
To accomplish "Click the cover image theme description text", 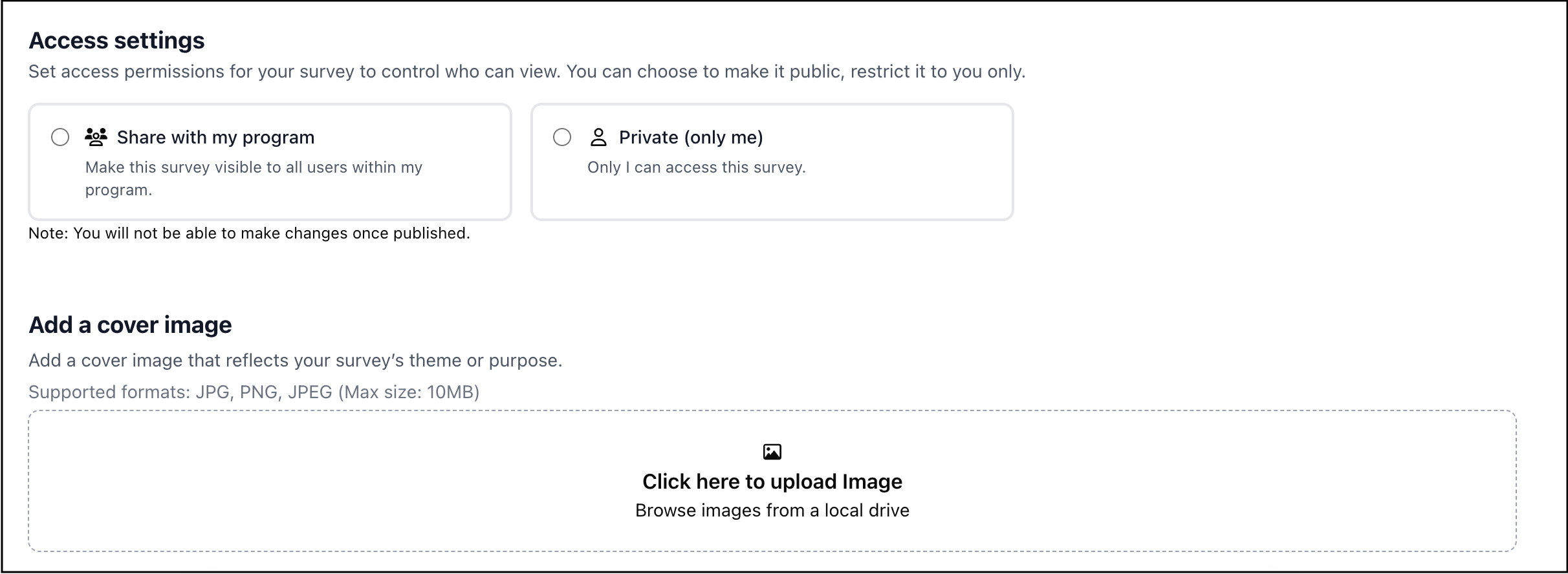I will pyautogui.click(x=295, y=361).
